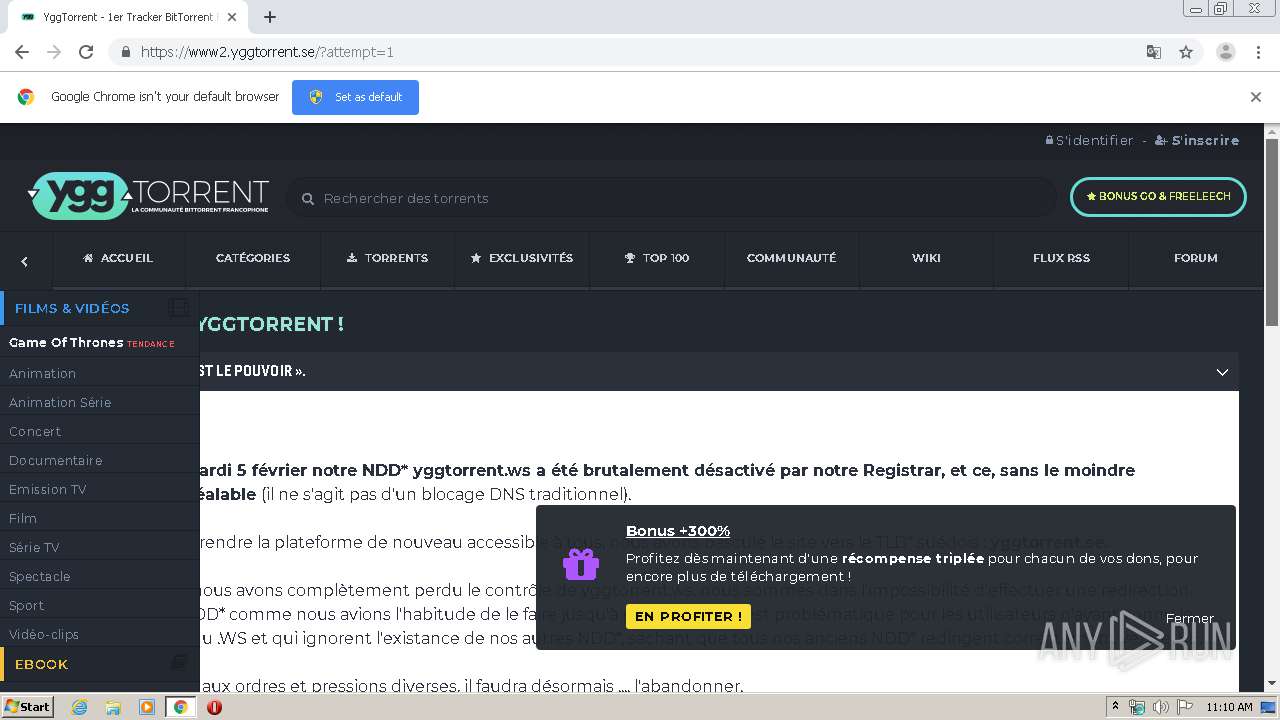Viewport: 1280px width, 720px height.
Task: Select Documentaire subcategory
Action: point(55,460)
